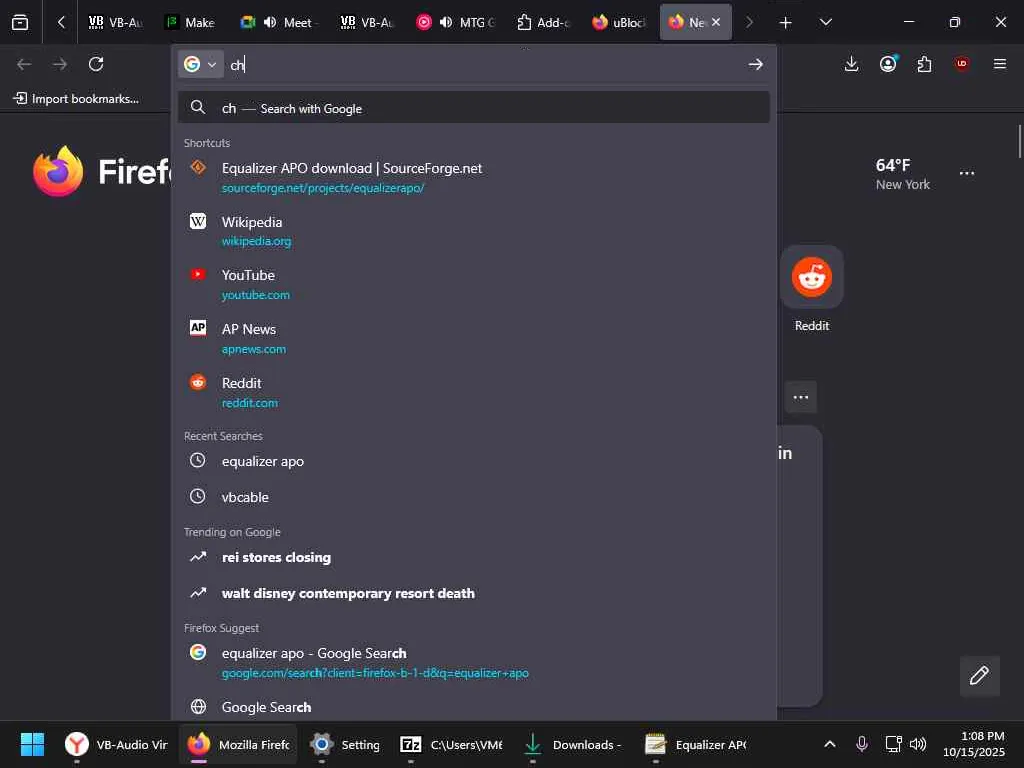Click the browser back arrow
Screen dimensions: 1024x768
click(x=24, y=64)
